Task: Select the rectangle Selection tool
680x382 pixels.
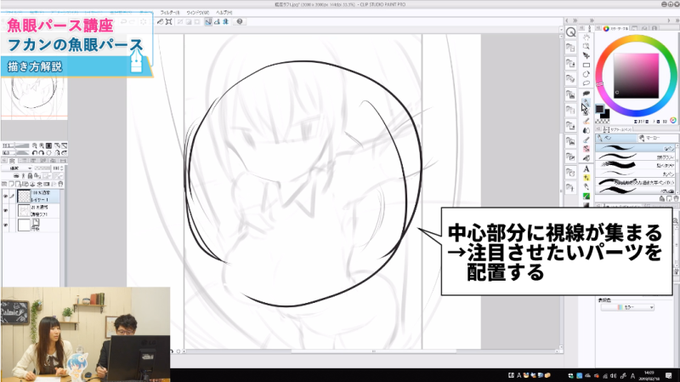Action: tap(586, 65)
